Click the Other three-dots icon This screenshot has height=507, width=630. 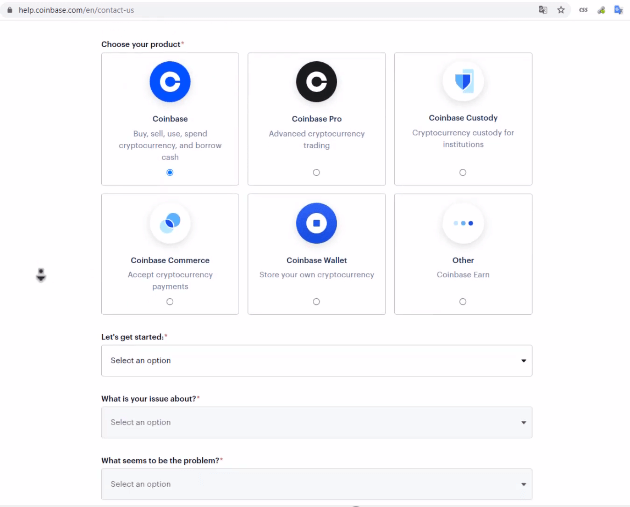[463, 223]
